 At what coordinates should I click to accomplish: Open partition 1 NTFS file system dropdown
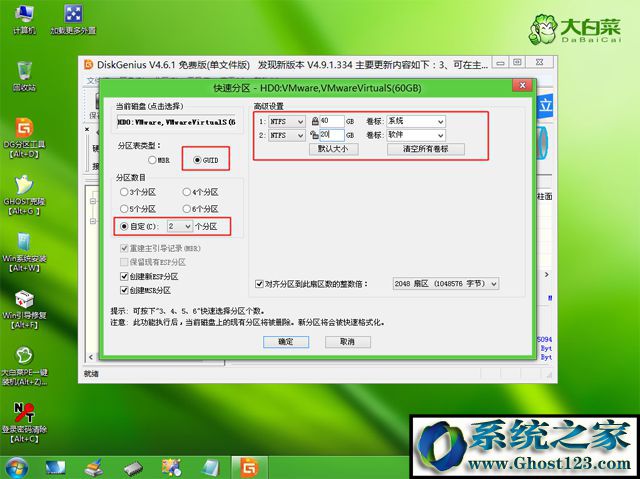click(287, 122)
